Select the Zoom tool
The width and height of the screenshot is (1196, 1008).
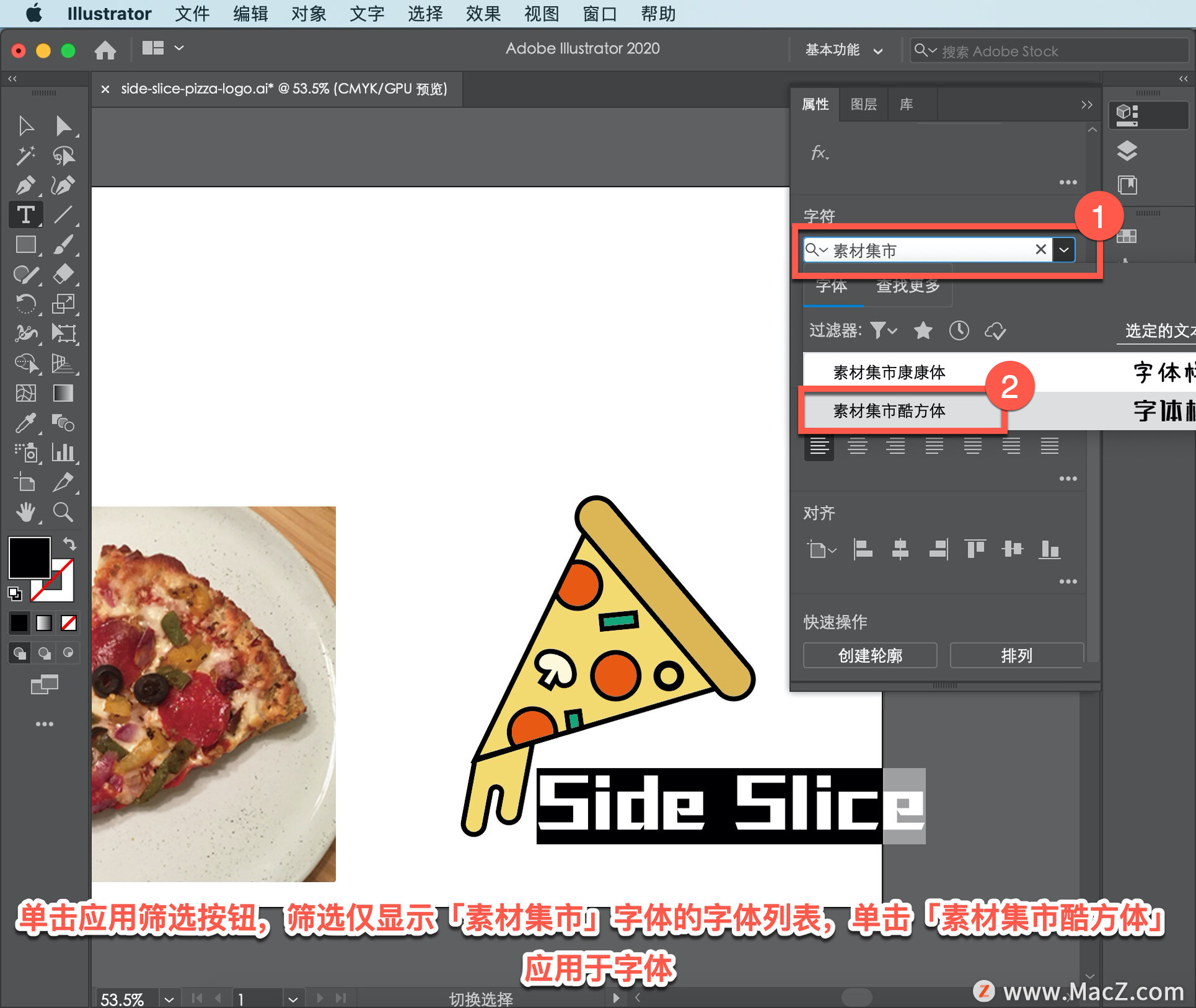tap(63, 512)
